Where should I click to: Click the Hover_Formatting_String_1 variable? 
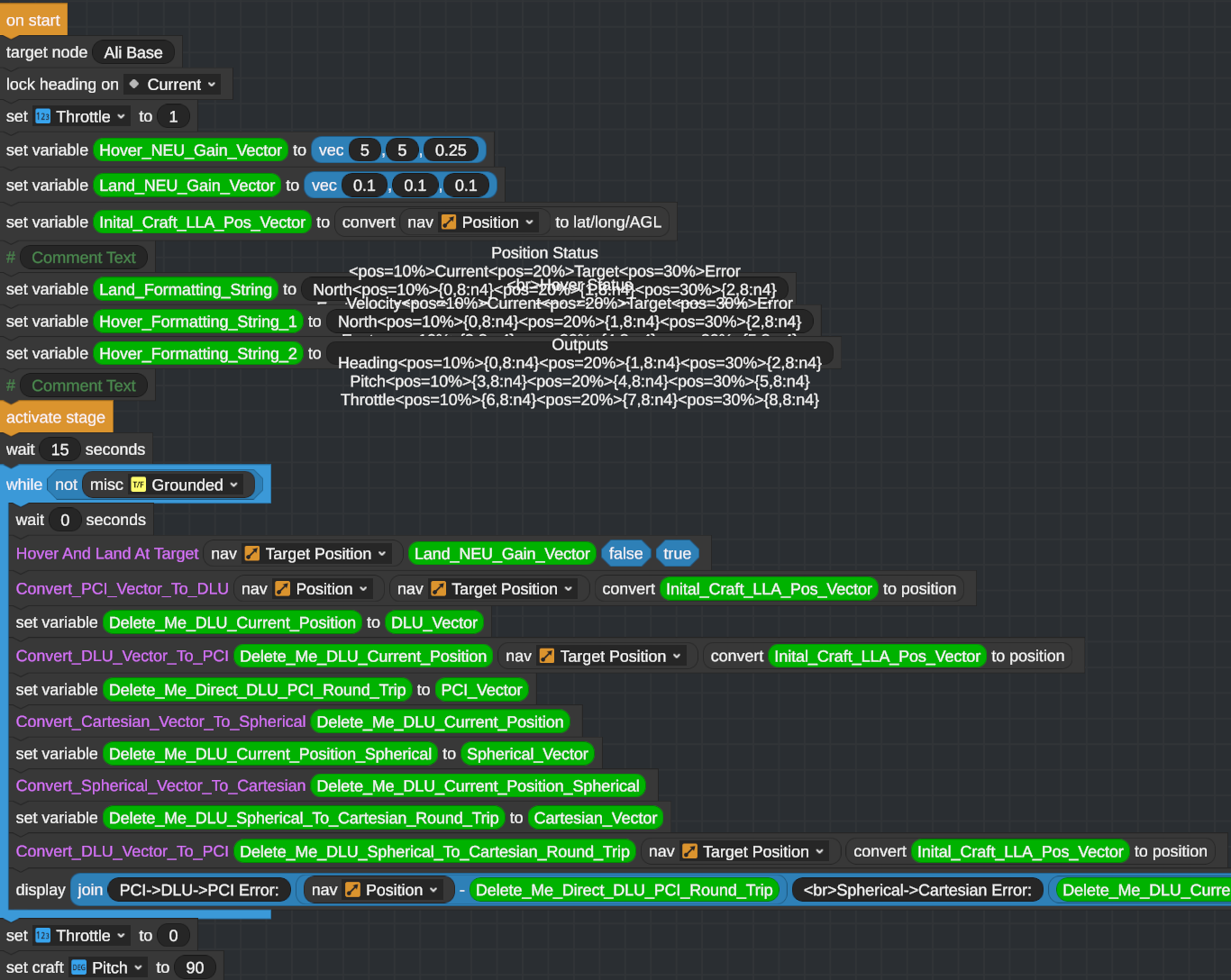coord(198,322)
